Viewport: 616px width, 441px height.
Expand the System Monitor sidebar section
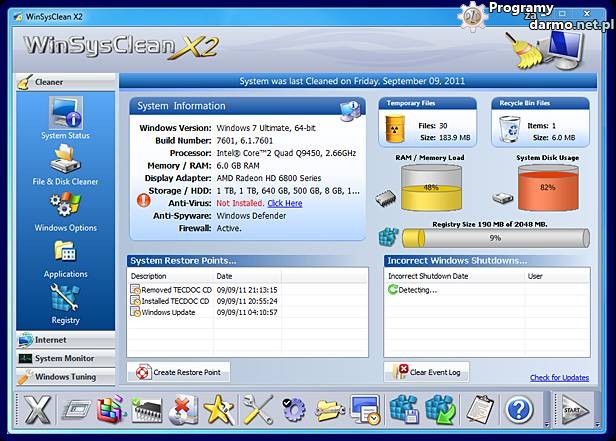coord(65,358)
